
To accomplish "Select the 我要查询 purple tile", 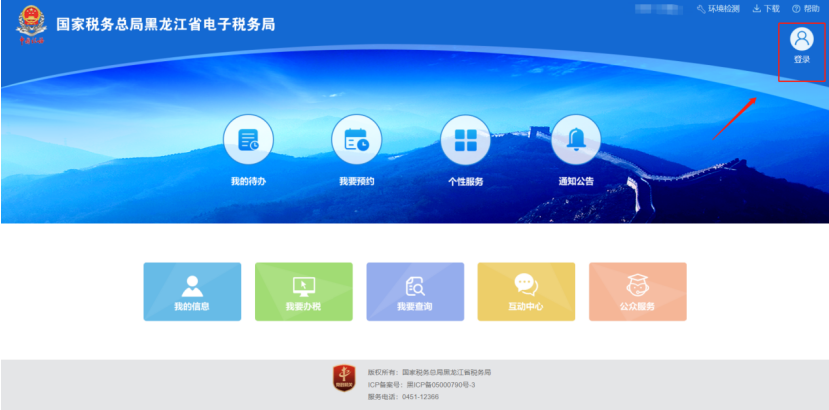I will coord(415,291).
